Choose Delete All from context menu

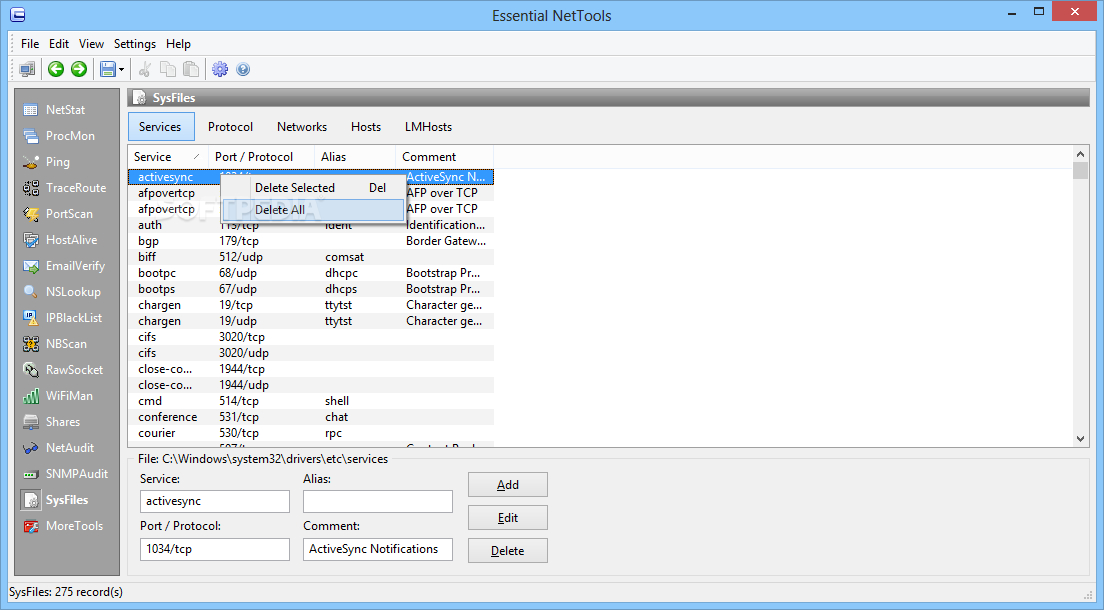(313, 210)
